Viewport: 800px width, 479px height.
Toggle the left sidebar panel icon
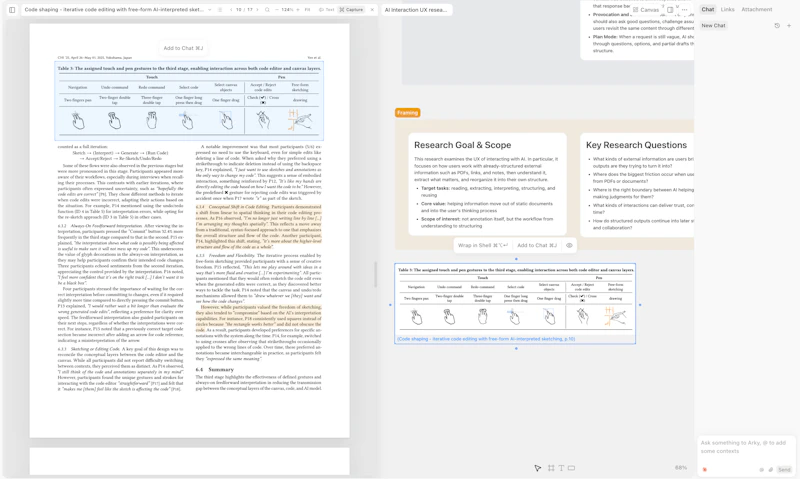click(x=12, y=10)
